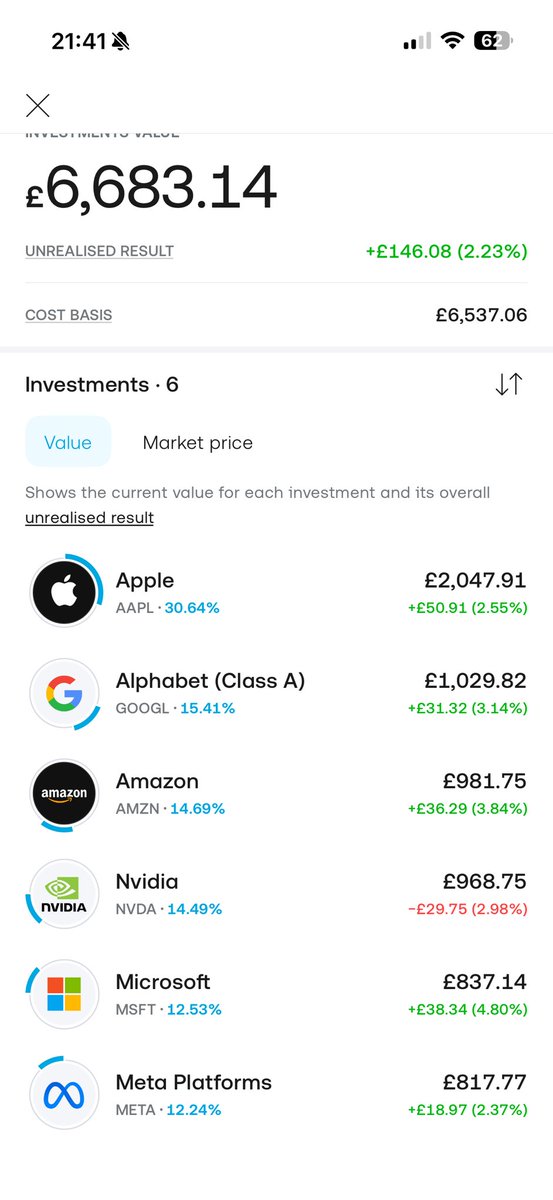Tap the muted bell status icon
553x1200 pixels.
pos(121,41)
